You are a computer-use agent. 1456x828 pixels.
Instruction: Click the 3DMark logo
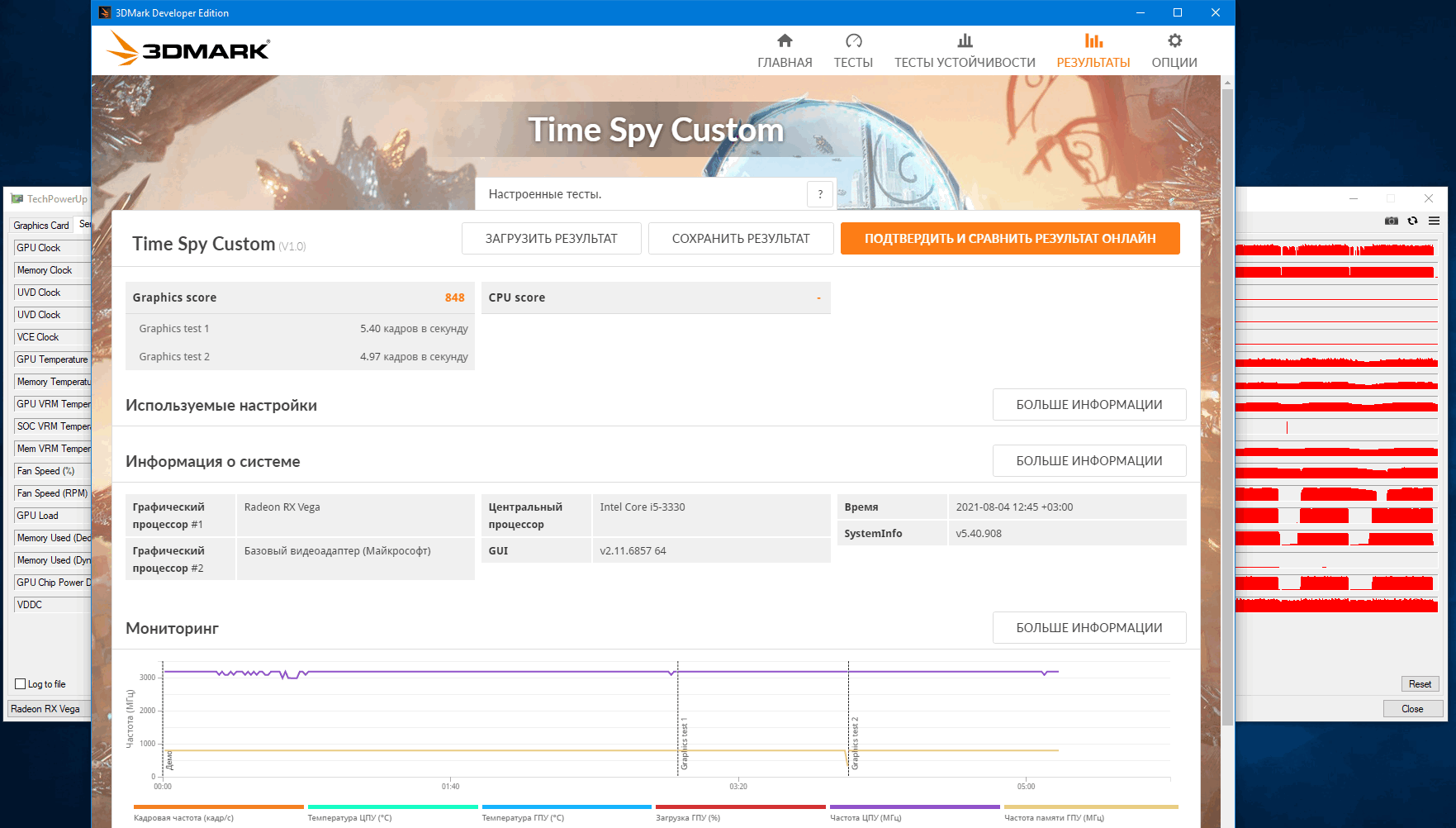pyautogui.click(x=188, y=49)
